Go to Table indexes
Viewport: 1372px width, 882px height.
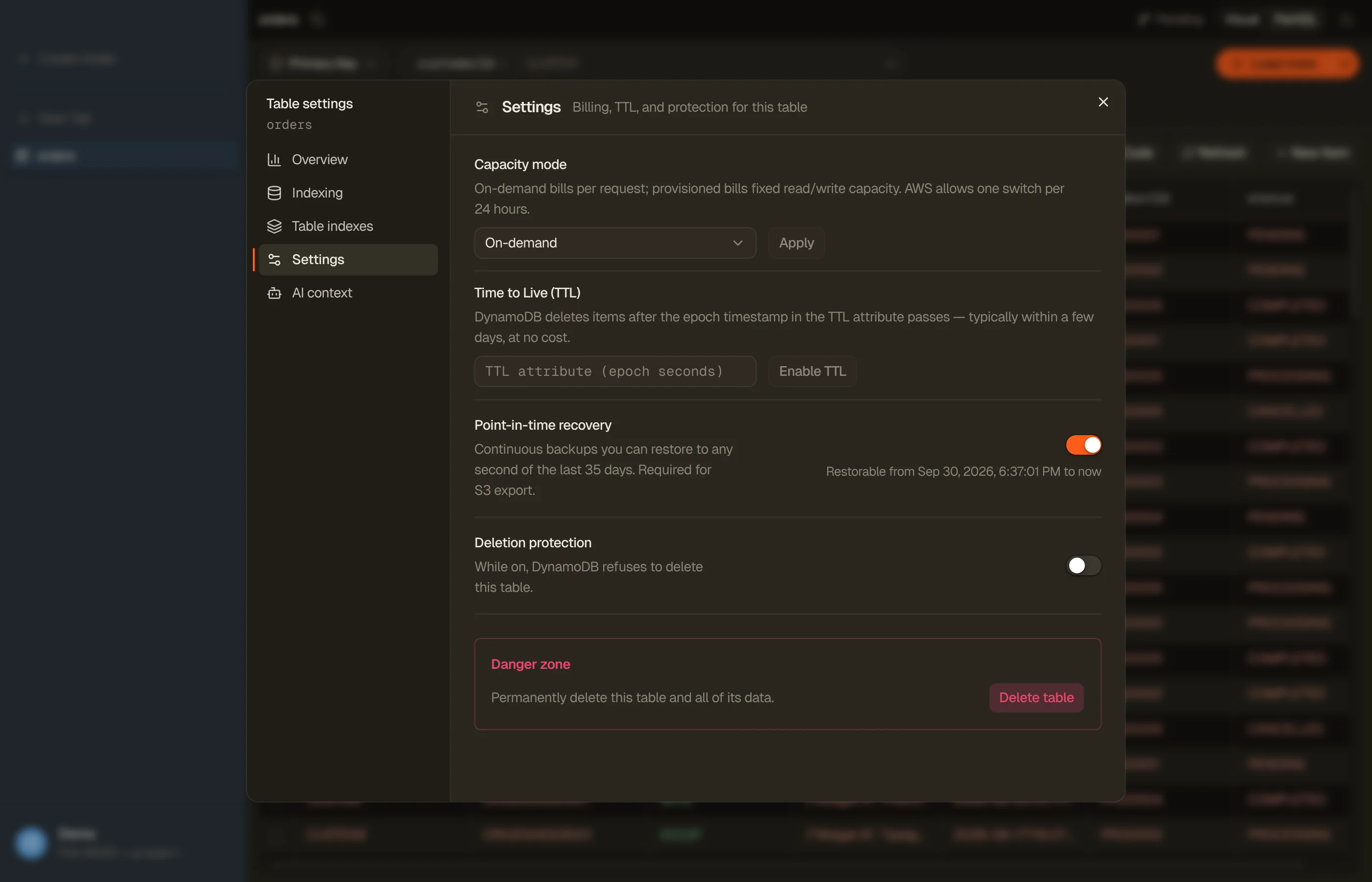(347, 226)
